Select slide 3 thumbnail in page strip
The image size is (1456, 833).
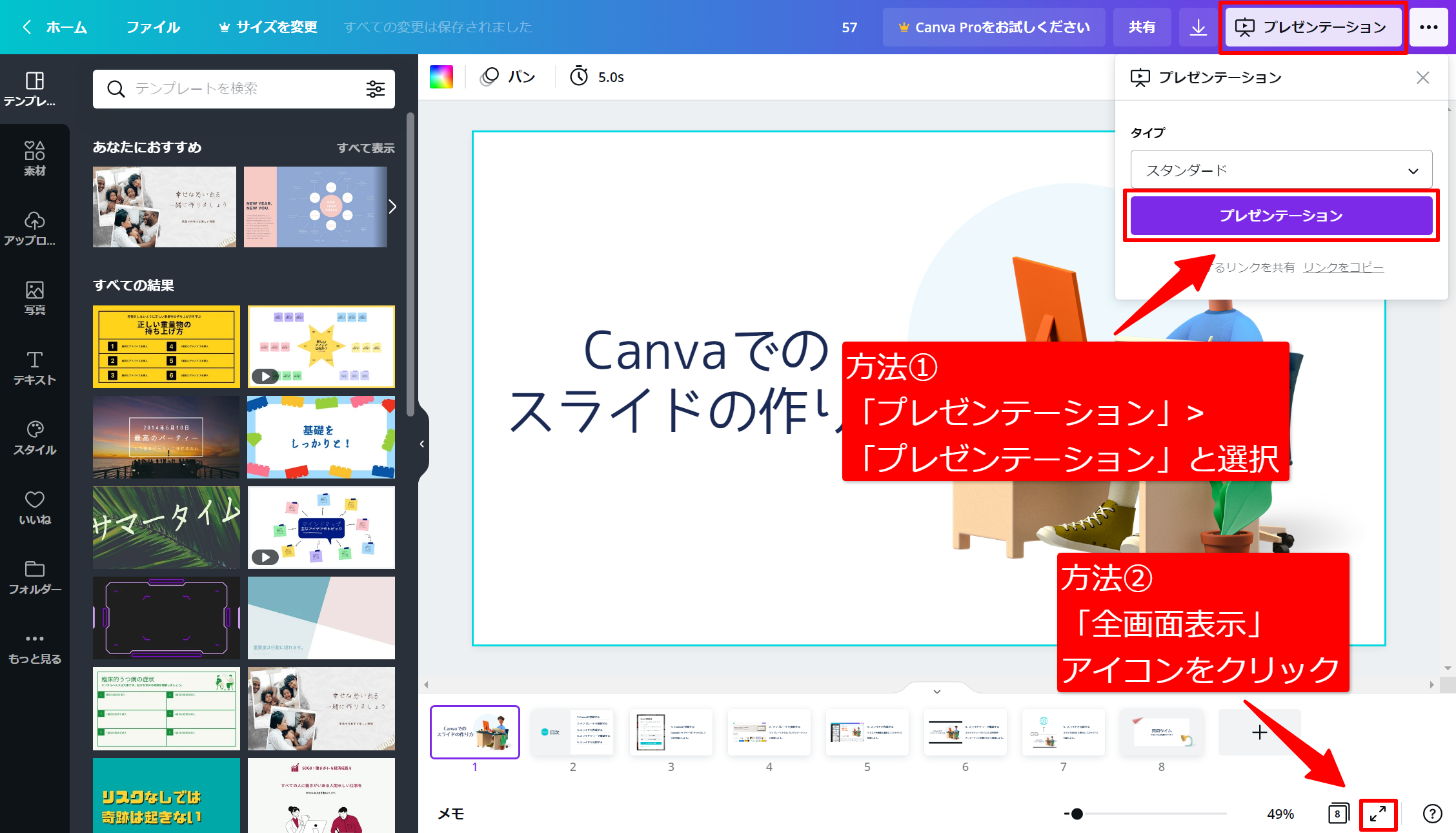tap(671, 732)
